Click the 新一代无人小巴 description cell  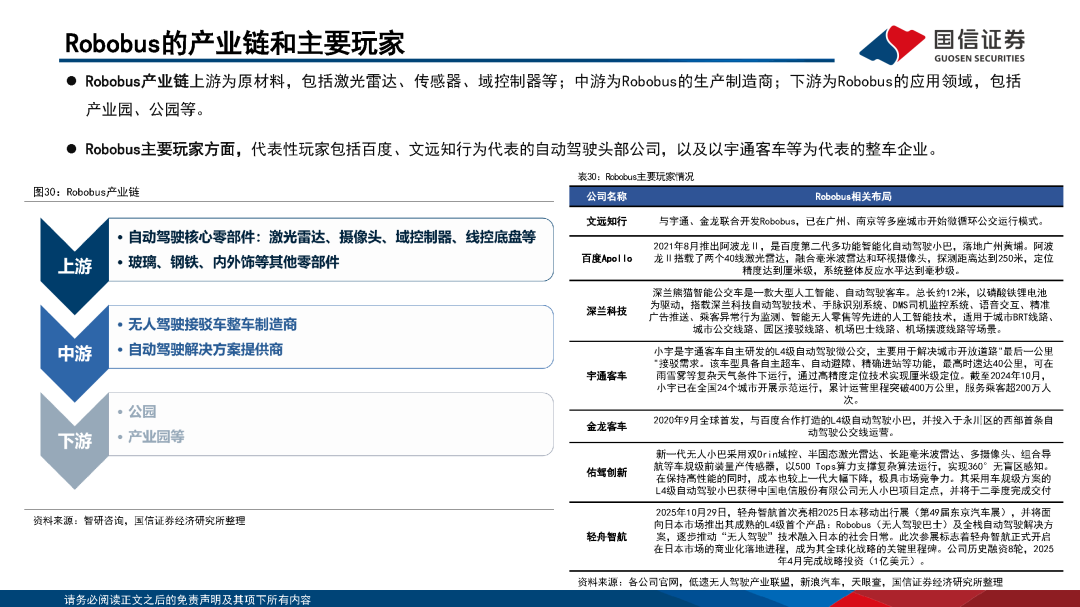[853, 473]
